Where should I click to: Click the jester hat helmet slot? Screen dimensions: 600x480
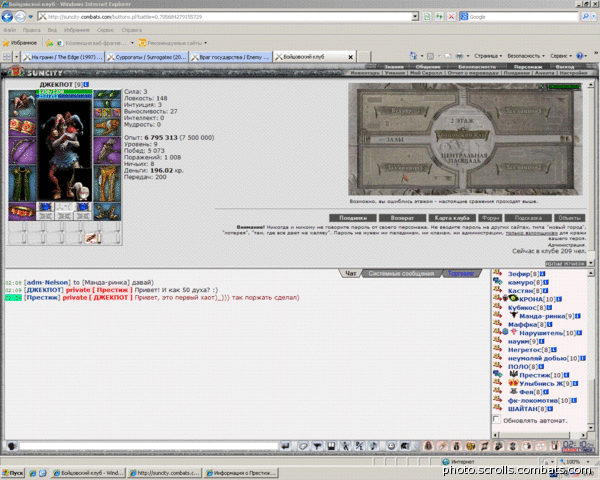[22, 104]
